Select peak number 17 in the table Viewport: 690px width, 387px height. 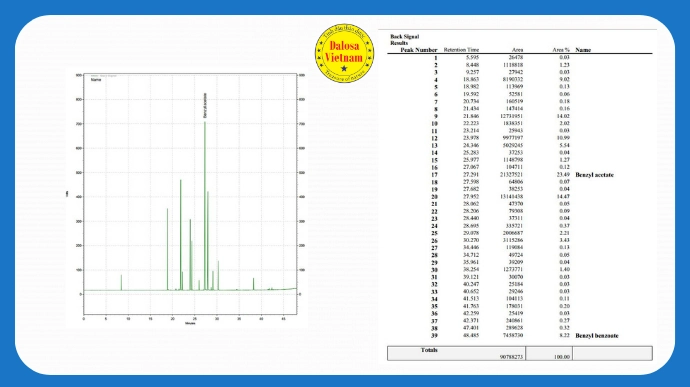[434, 175]
